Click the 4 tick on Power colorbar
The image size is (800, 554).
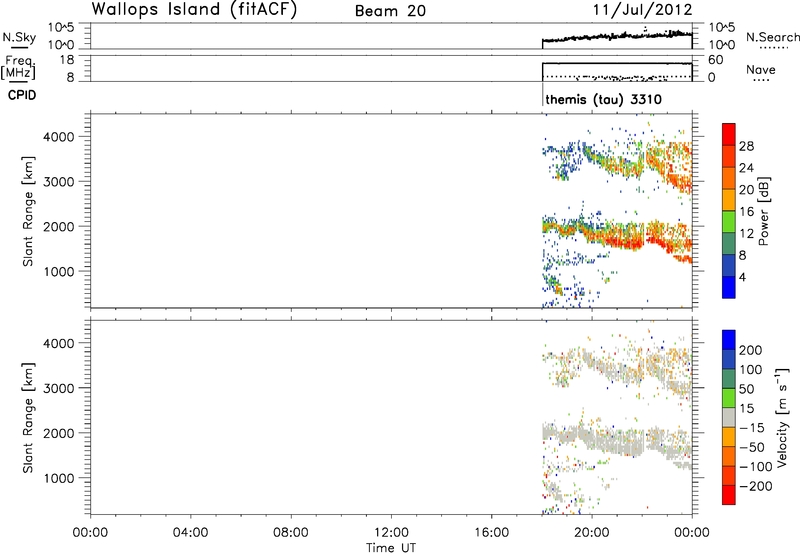click(742, 277)
